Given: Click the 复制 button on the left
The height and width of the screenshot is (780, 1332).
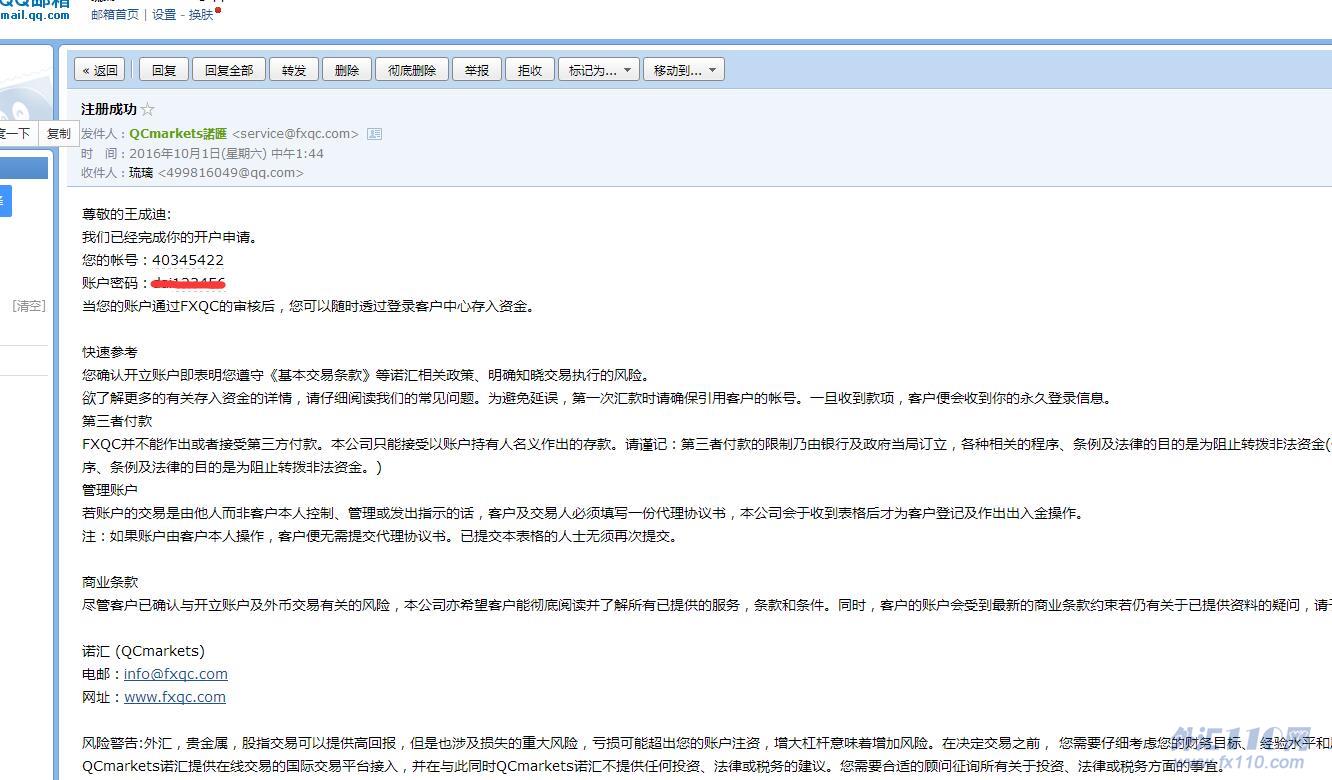Looking at the screenshot, I should (59, 133).
